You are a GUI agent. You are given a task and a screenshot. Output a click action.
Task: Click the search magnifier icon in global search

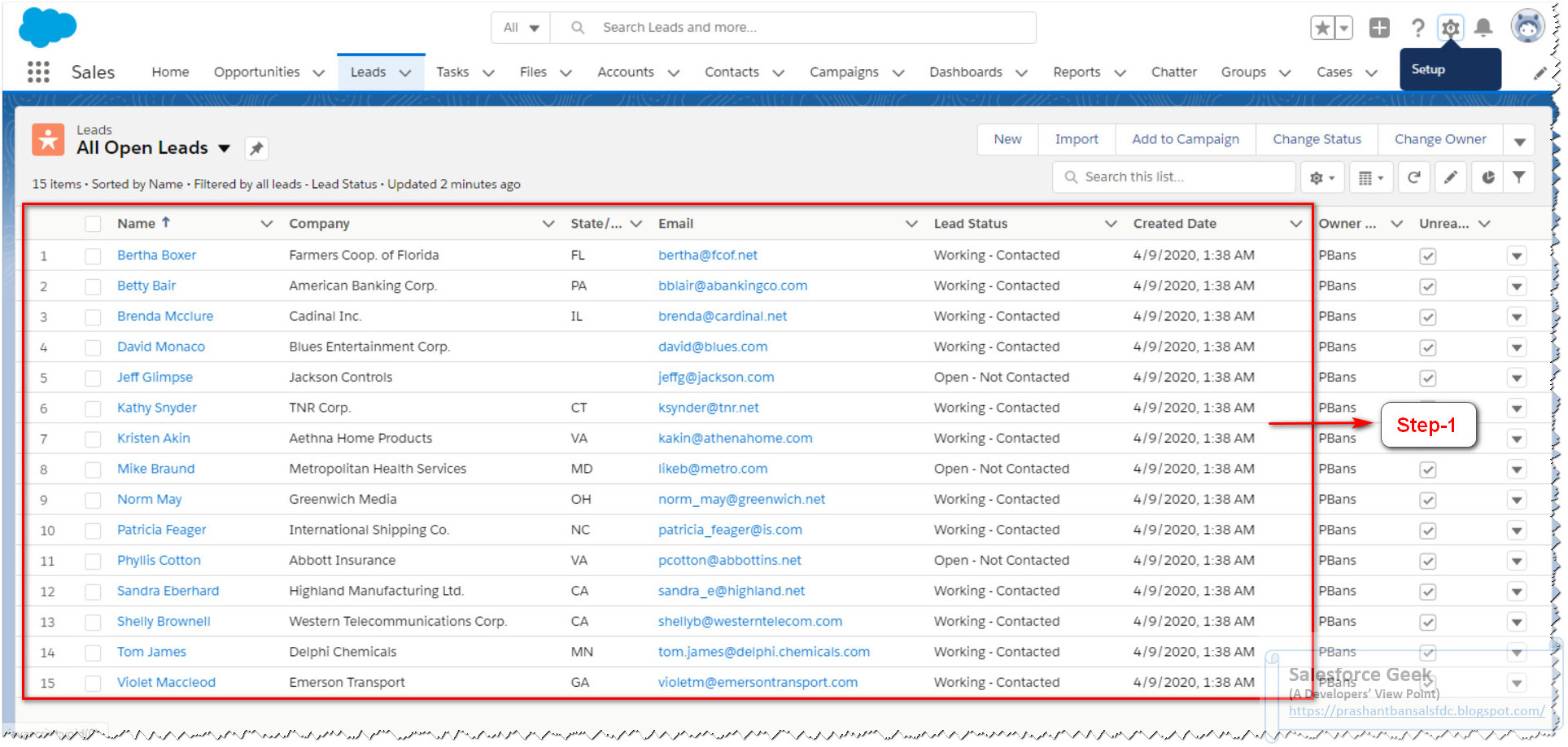coord(578,28)
